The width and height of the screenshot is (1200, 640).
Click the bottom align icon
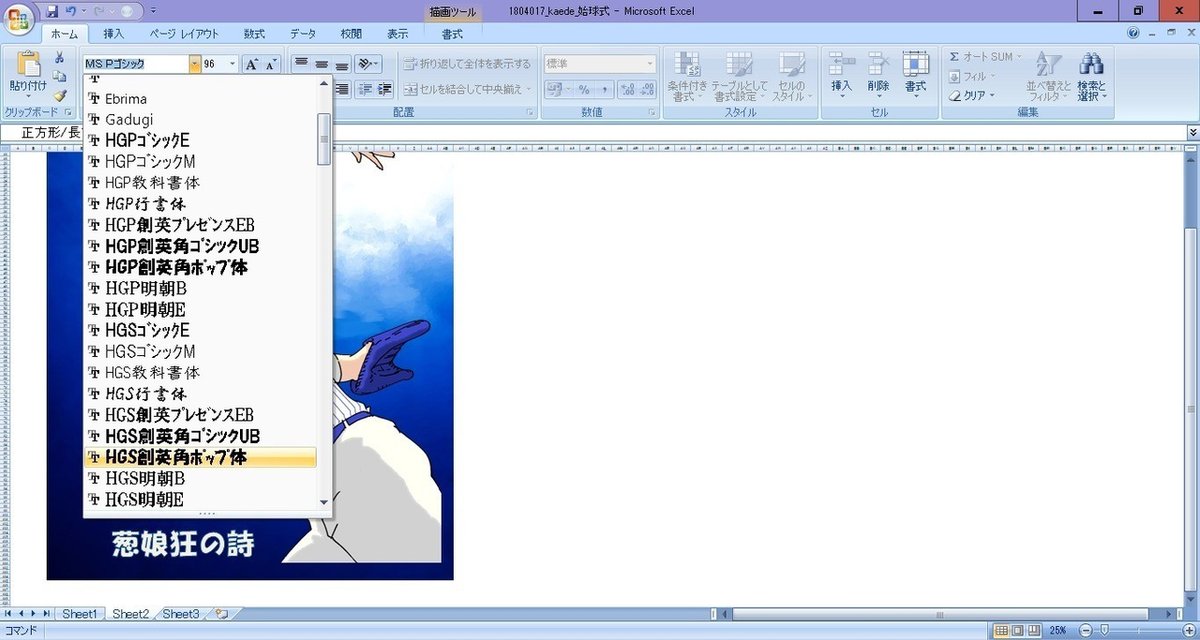pos(341,64)
